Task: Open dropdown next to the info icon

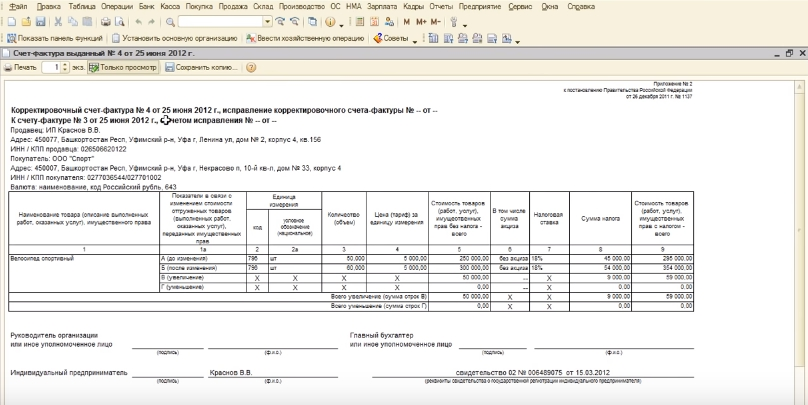Action: (343, 21)
